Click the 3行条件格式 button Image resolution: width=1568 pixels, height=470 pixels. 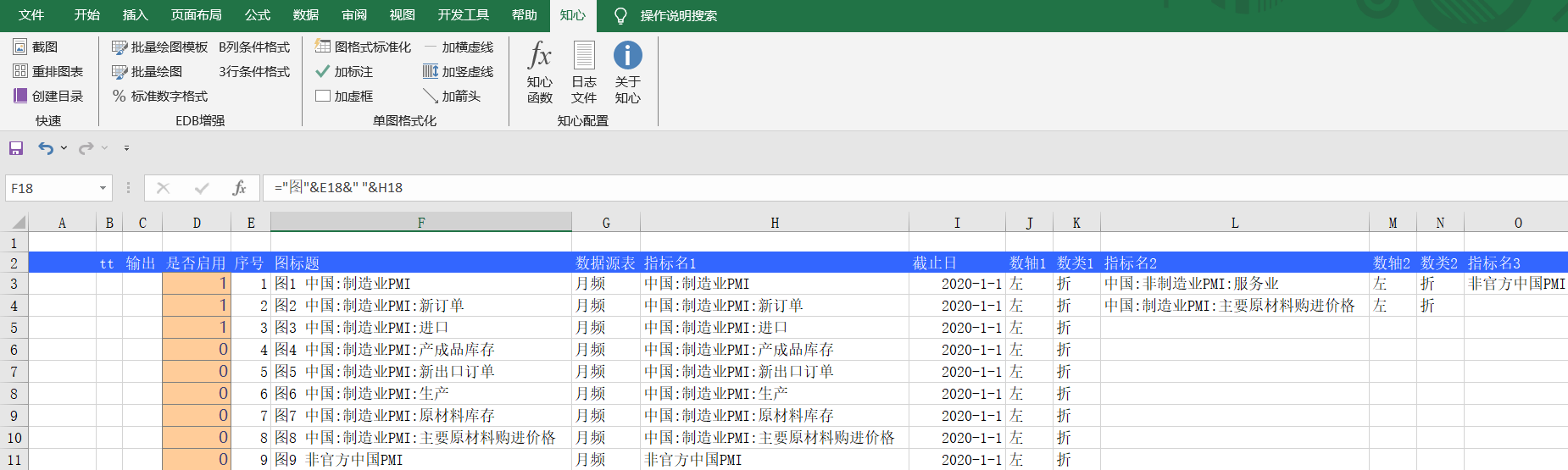[x=254, y=72]
